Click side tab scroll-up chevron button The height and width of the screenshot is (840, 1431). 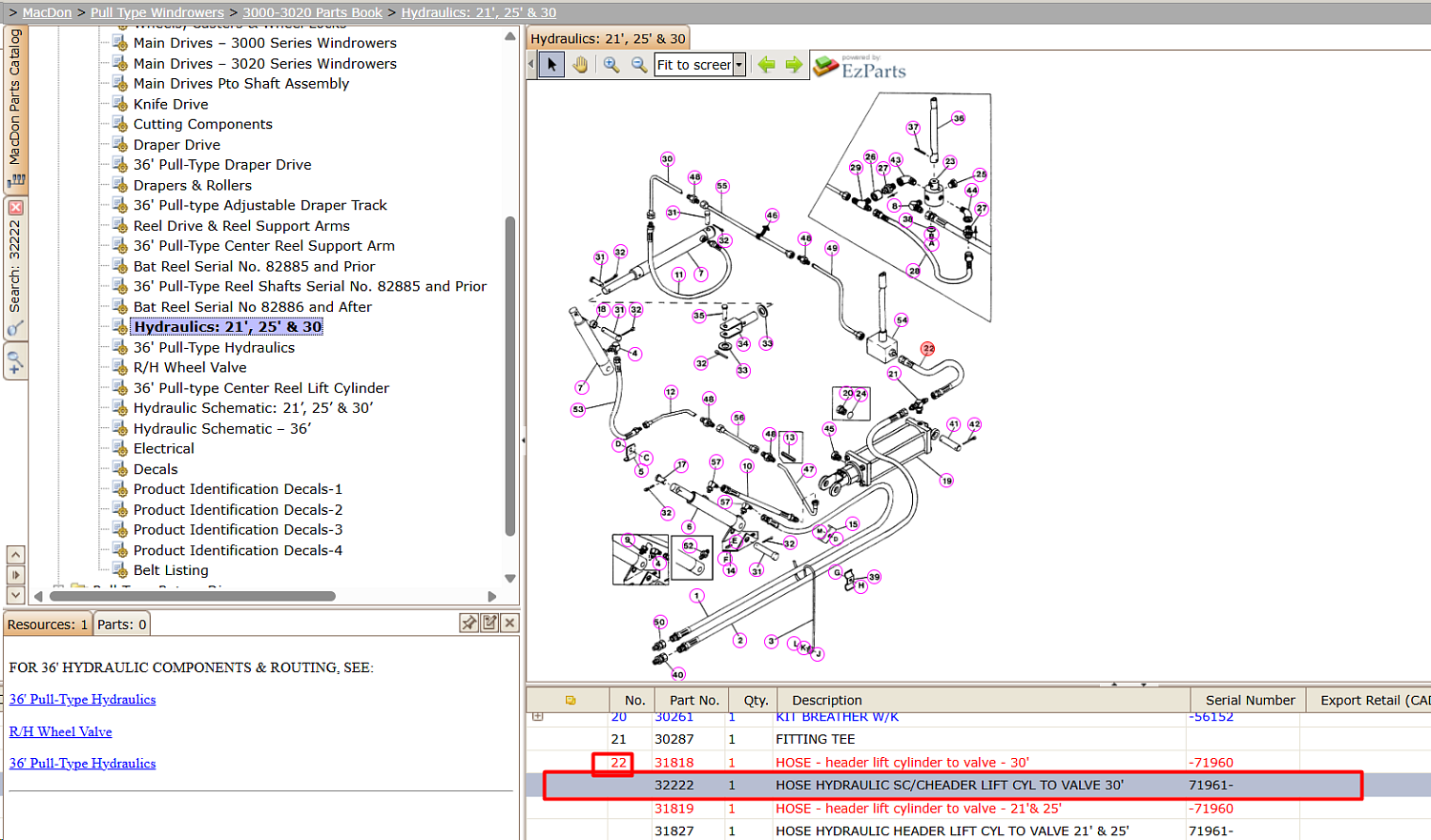[15, 555]
